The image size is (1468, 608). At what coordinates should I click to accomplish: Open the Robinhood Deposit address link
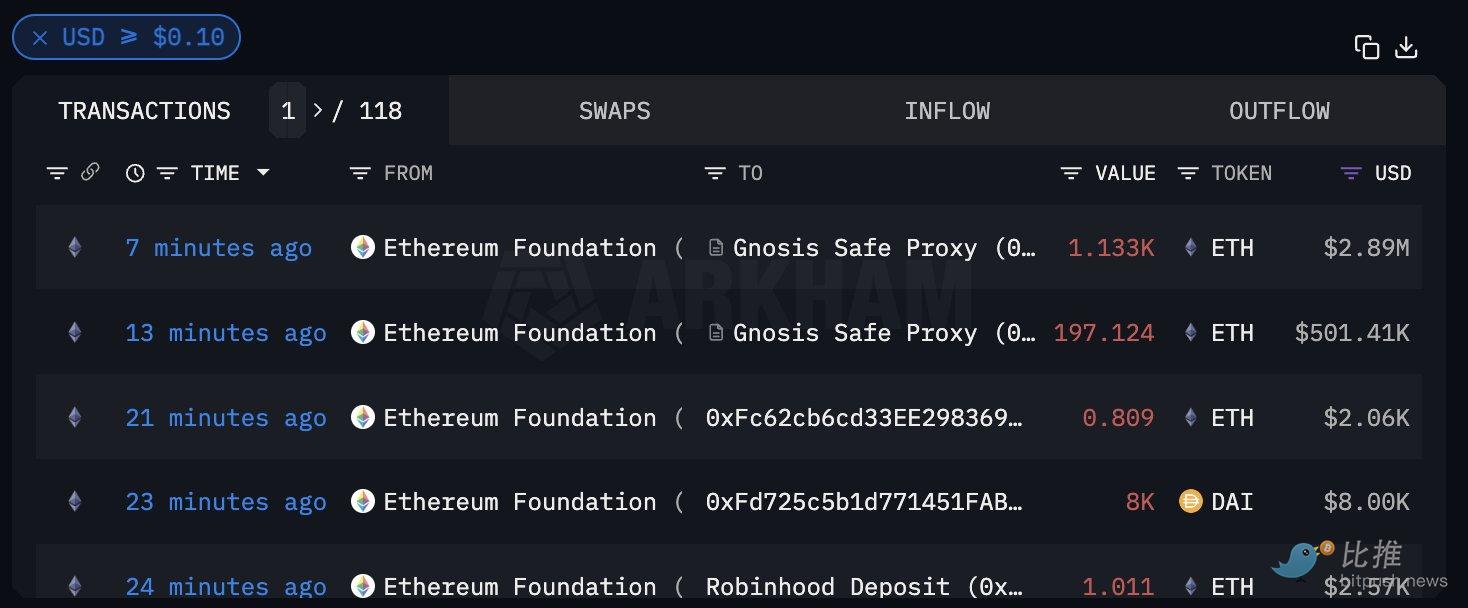[863, 587]
